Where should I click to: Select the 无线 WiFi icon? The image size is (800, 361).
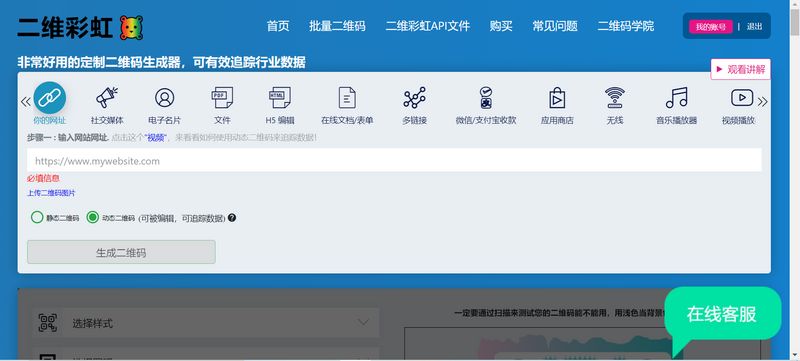coord(615,97)
